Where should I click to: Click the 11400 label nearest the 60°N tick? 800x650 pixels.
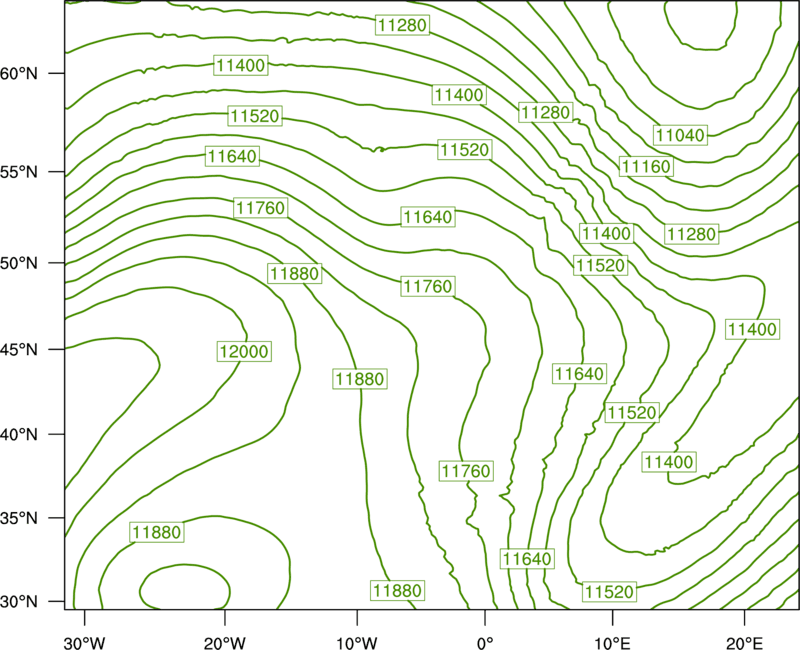241,65
